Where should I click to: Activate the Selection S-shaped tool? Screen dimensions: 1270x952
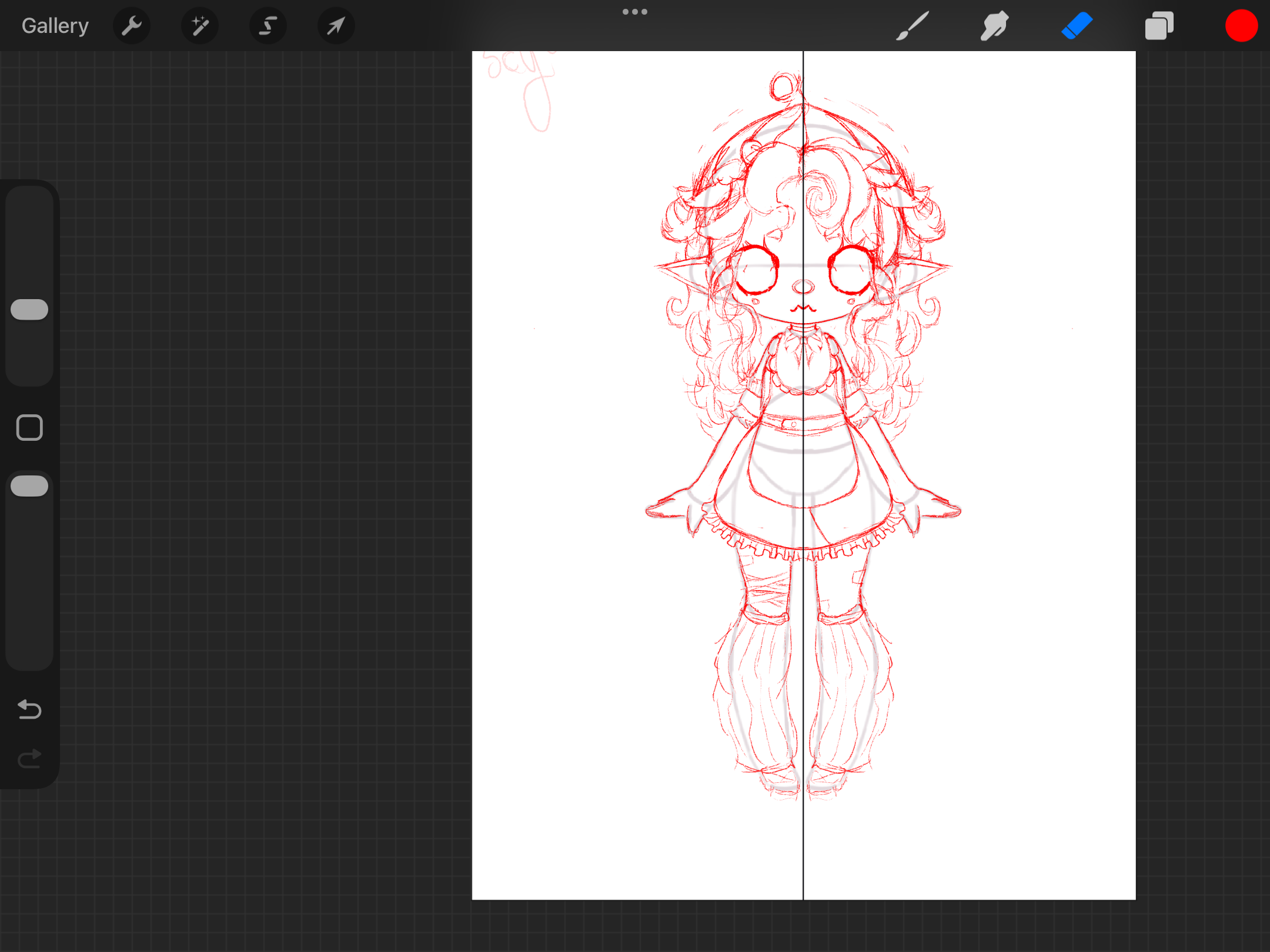(268, 26)
